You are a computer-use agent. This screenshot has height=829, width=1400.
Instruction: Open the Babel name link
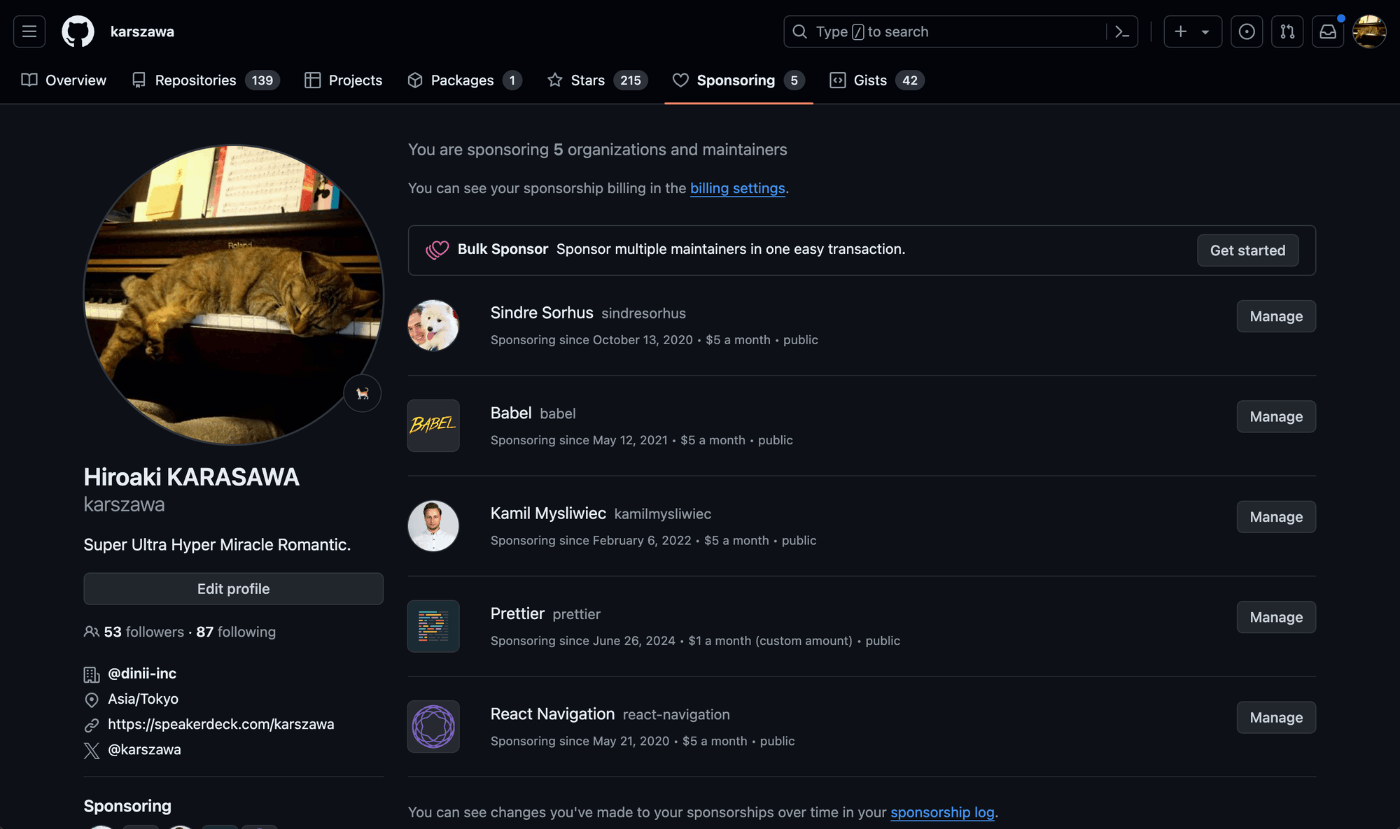pos(511,413)
